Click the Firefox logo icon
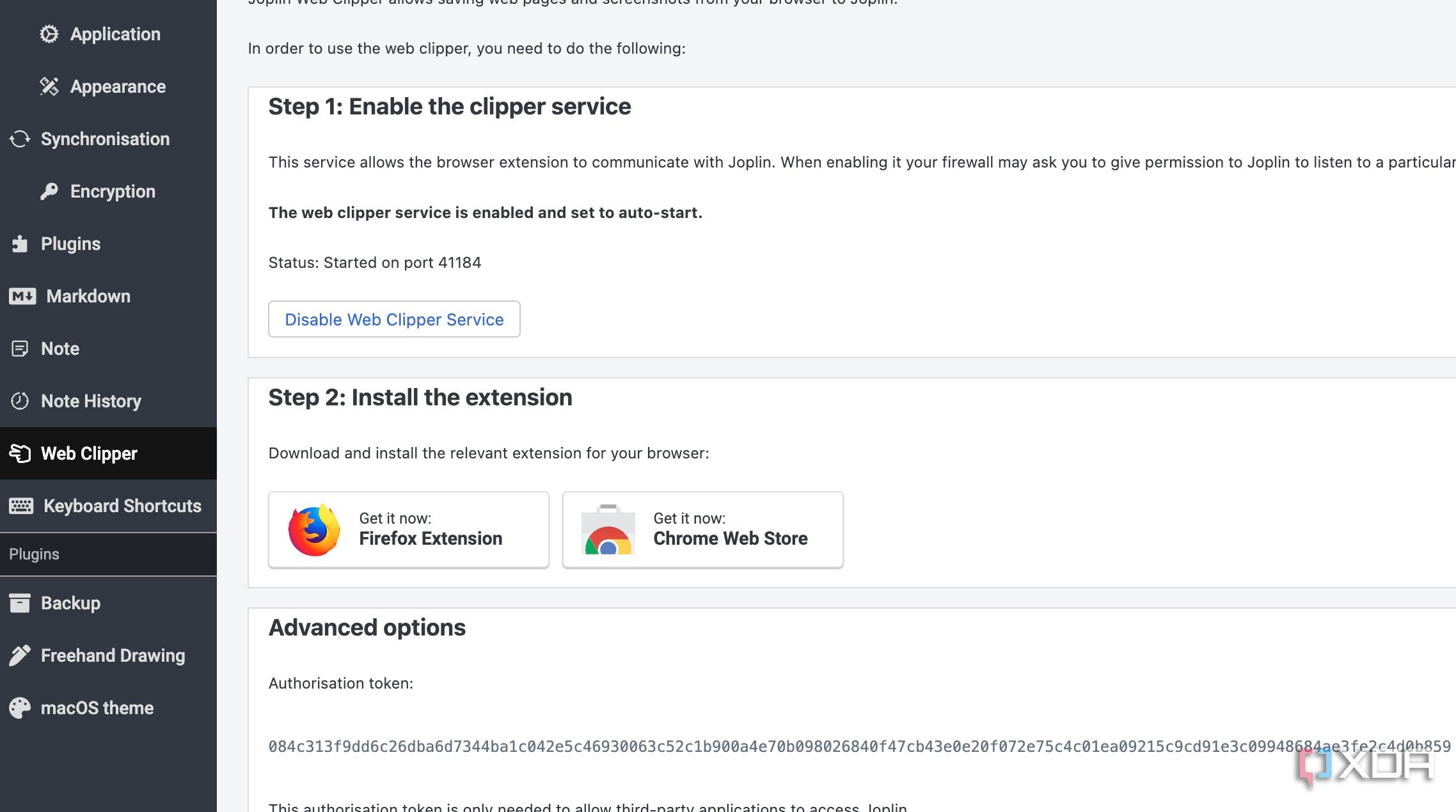This screenshot has width=1456, height=812. (314, 529)
